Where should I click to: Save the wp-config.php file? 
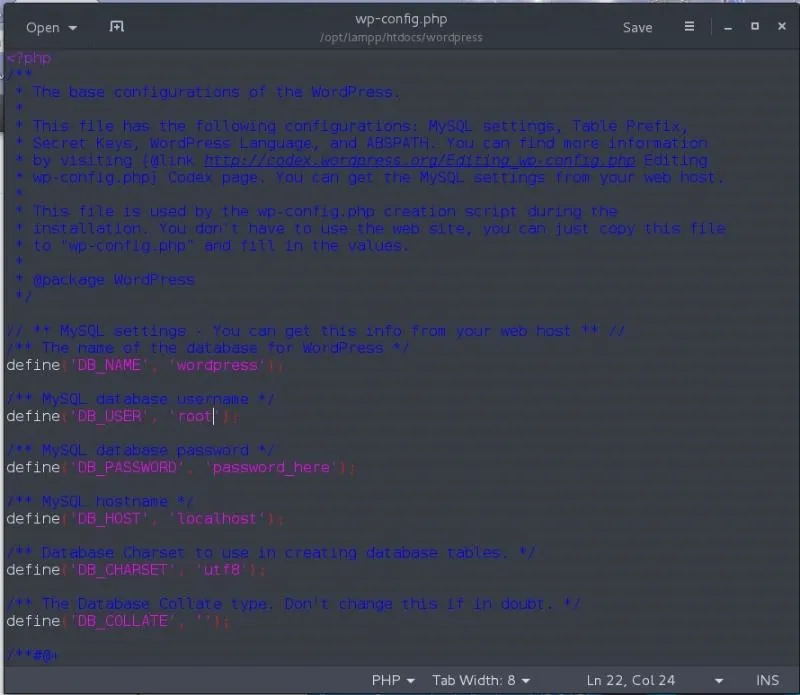(637, 28)
